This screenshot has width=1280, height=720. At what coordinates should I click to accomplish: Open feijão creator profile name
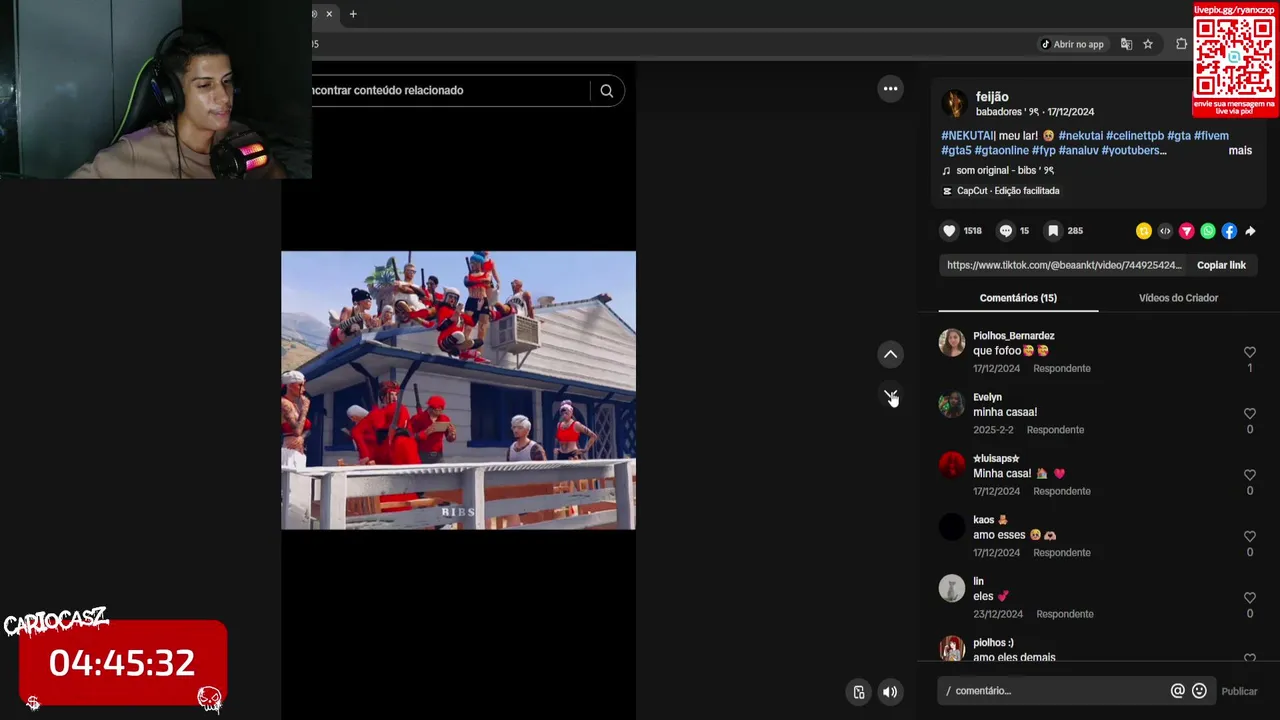pyautogui.click(x=992, y=97)
